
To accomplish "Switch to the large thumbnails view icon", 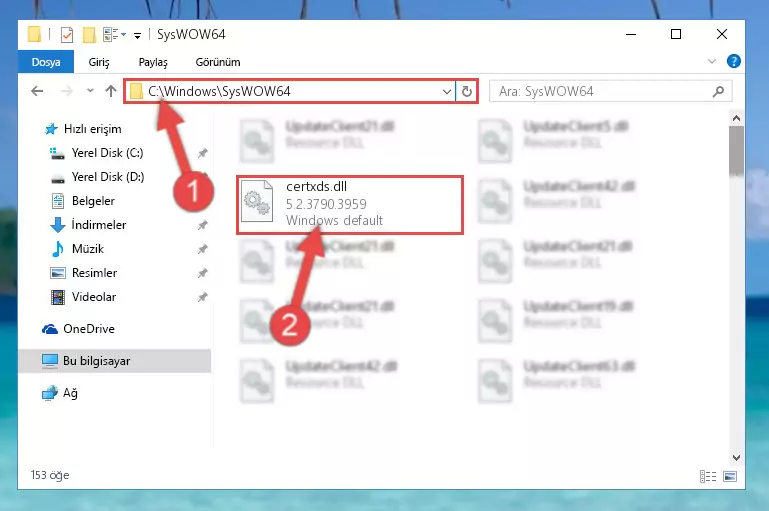I will (x=730, y=476).
